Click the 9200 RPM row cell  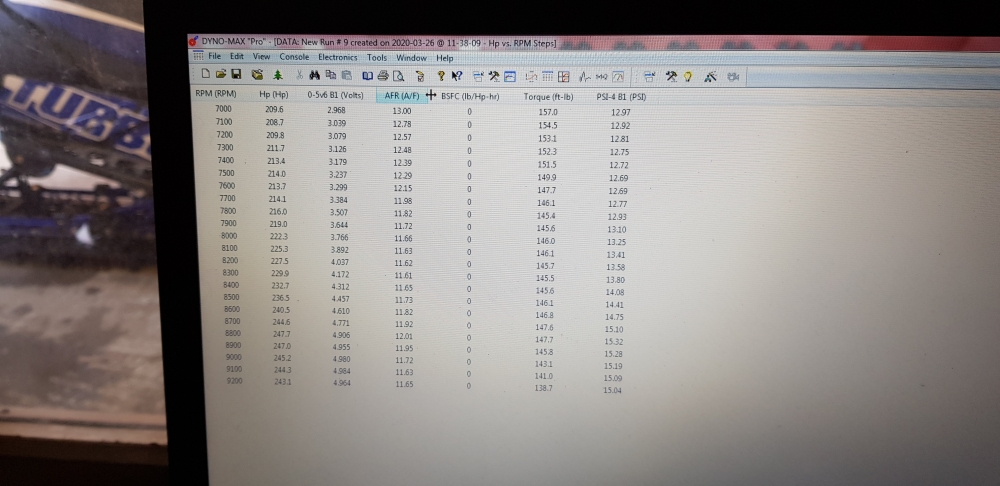point(235,381)
